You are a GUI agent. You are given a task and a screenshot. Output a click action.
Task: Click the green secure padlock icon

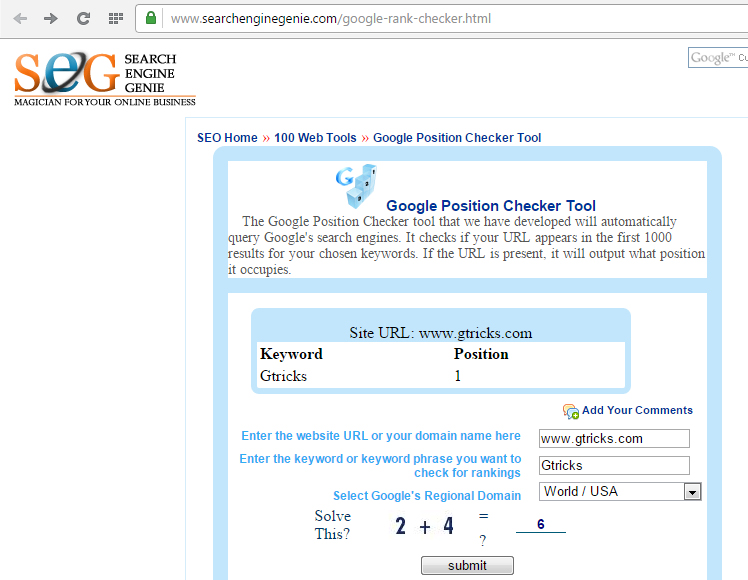(151, 18)
